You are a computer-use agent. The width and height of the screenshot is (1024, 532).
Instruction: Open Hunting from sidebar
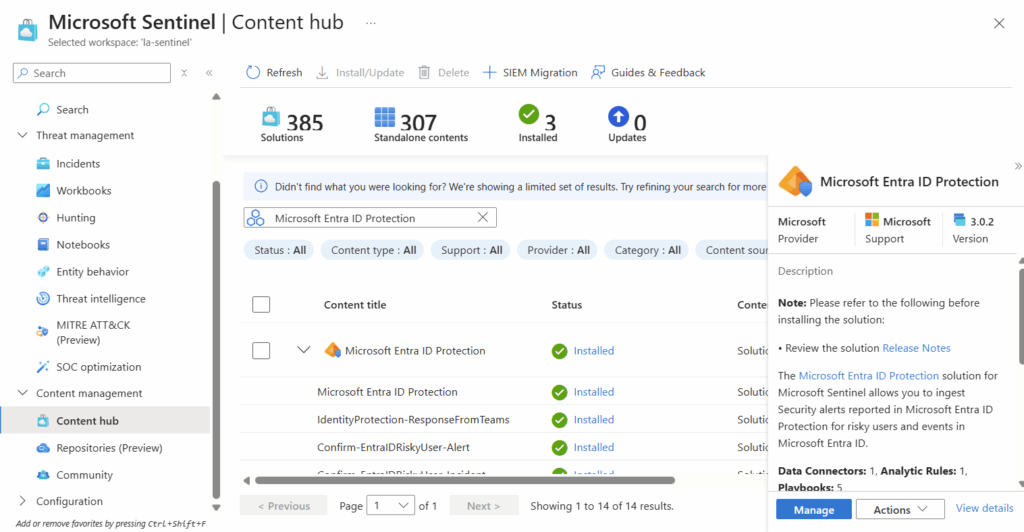76,217
